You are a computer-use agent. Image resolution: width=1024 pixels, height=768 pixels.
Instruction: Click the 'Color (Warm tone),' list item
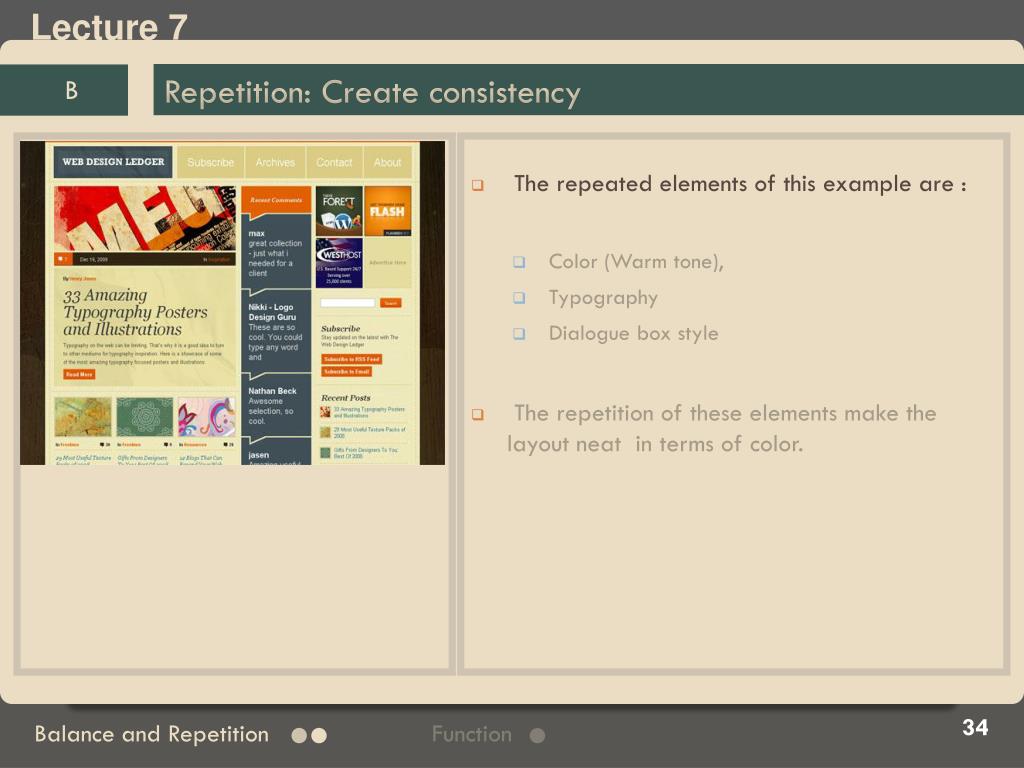pyautogui.click(x=636, y=262)
